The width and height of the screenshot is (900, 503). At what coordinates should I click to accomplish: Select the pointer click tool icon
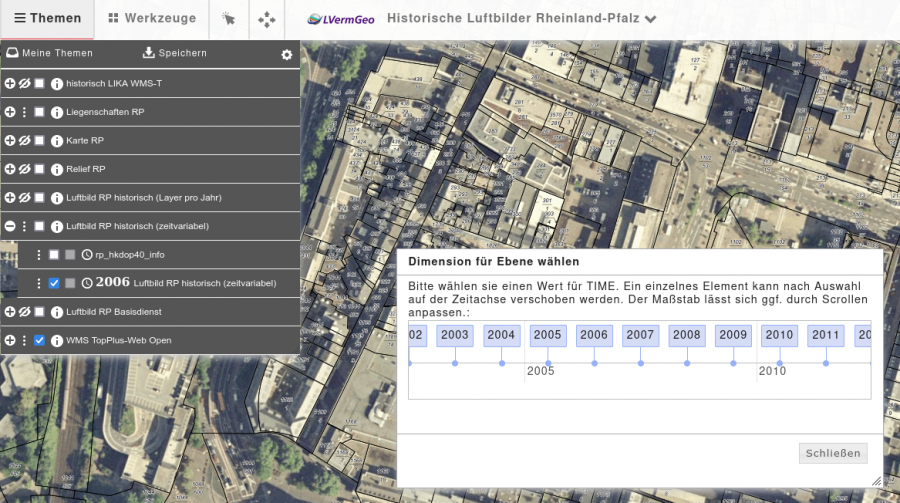click(x=228, y=19)
